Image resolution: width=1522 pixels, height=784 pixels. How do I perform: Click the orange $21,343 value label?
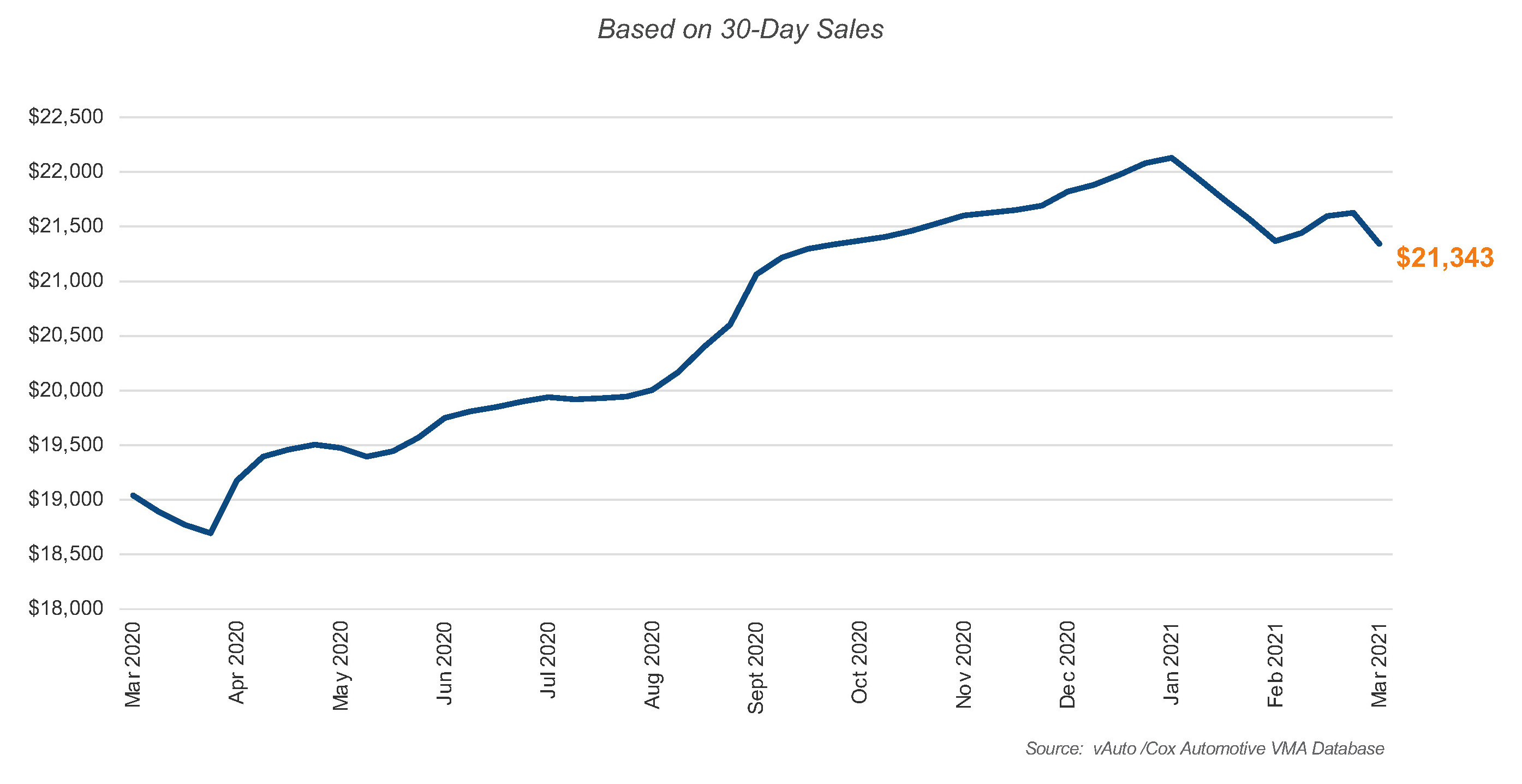(1445, 258)
